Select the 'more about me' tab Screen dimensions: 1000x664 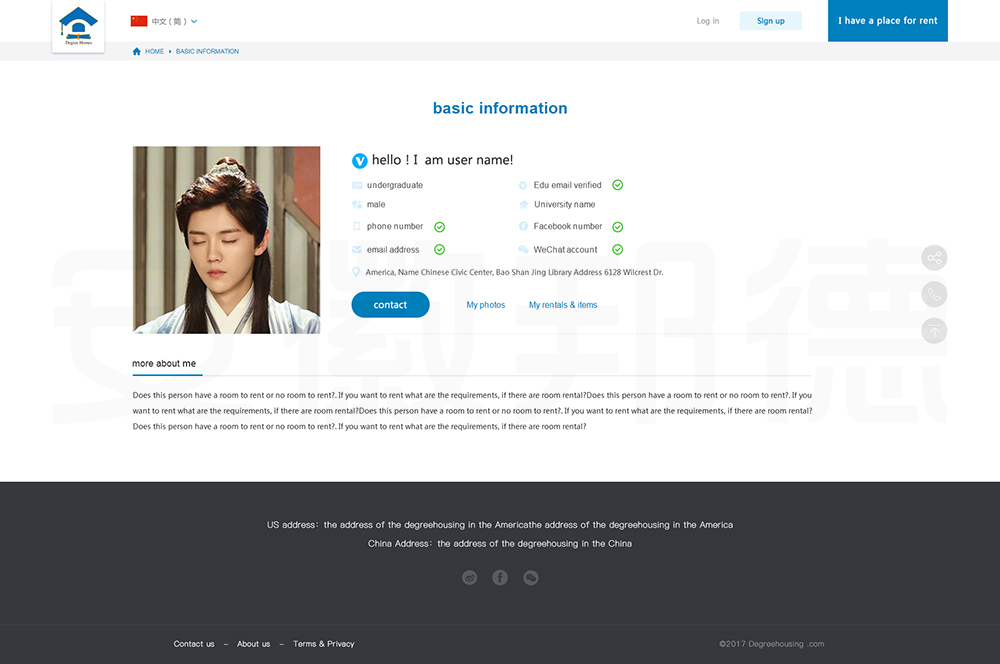pyautogui.click(x=164, y=364)
